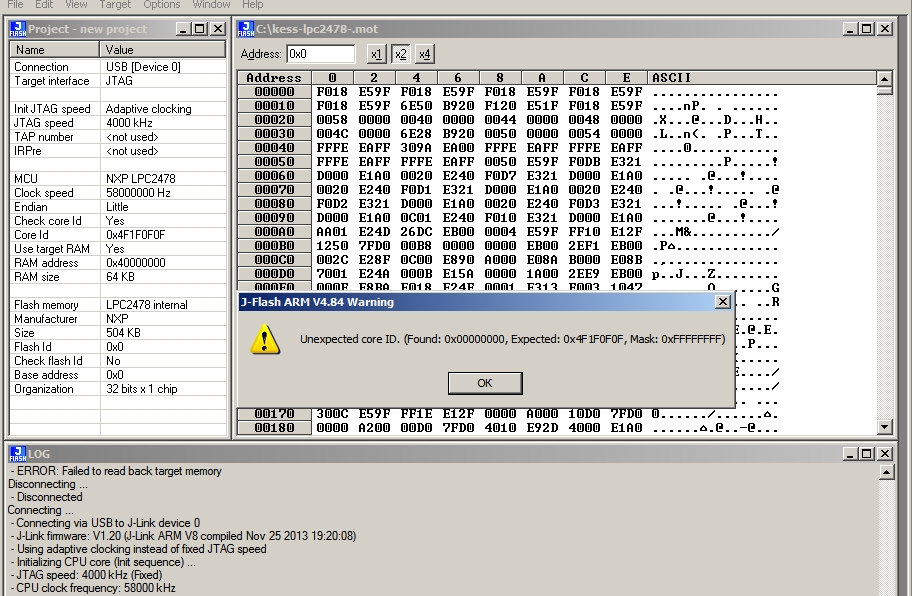Image resolution: width=912 pixels, height=596 pixels.
Task: Click hex value AA01 in row 000A0
Action: tap(332, 231)
